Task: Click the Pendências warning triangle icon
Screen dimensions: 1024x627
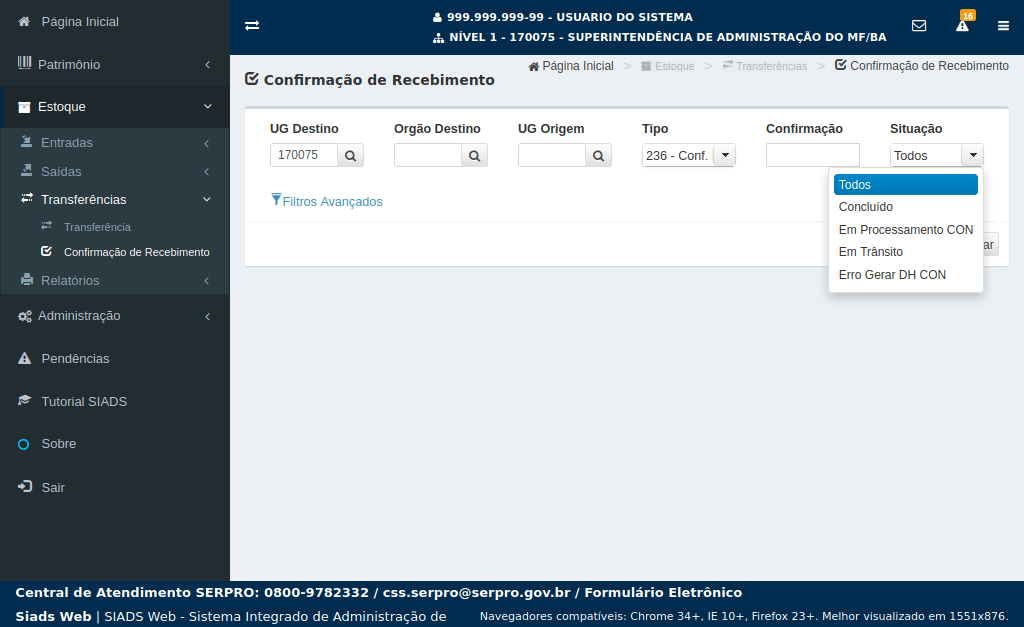Action: pyautogui.click(x=24, y=359)
